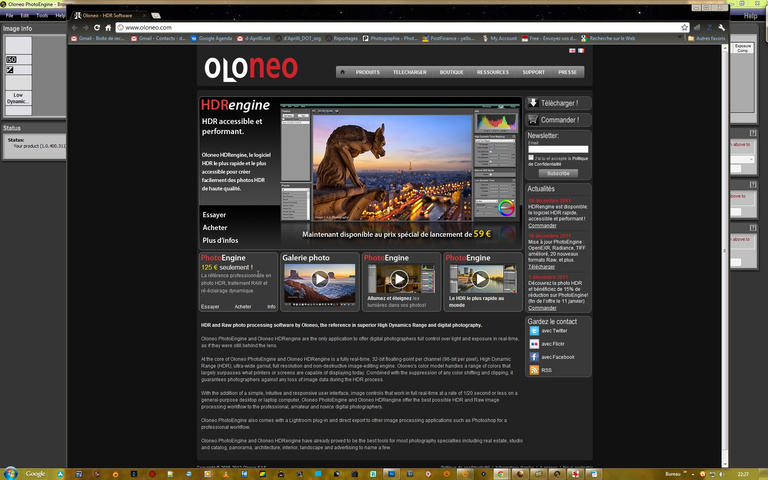Accept the Politique de Confidentialité checkbox
768x480 pixels.
point(530,157)
